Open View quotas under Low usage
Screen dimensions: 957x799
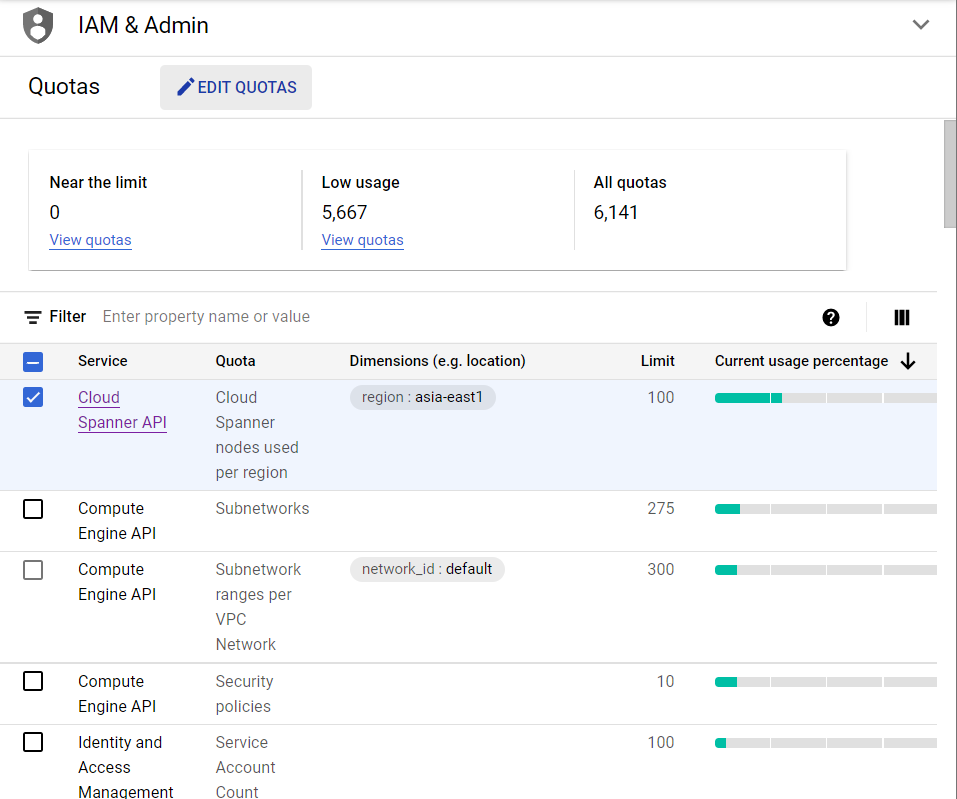362,240
